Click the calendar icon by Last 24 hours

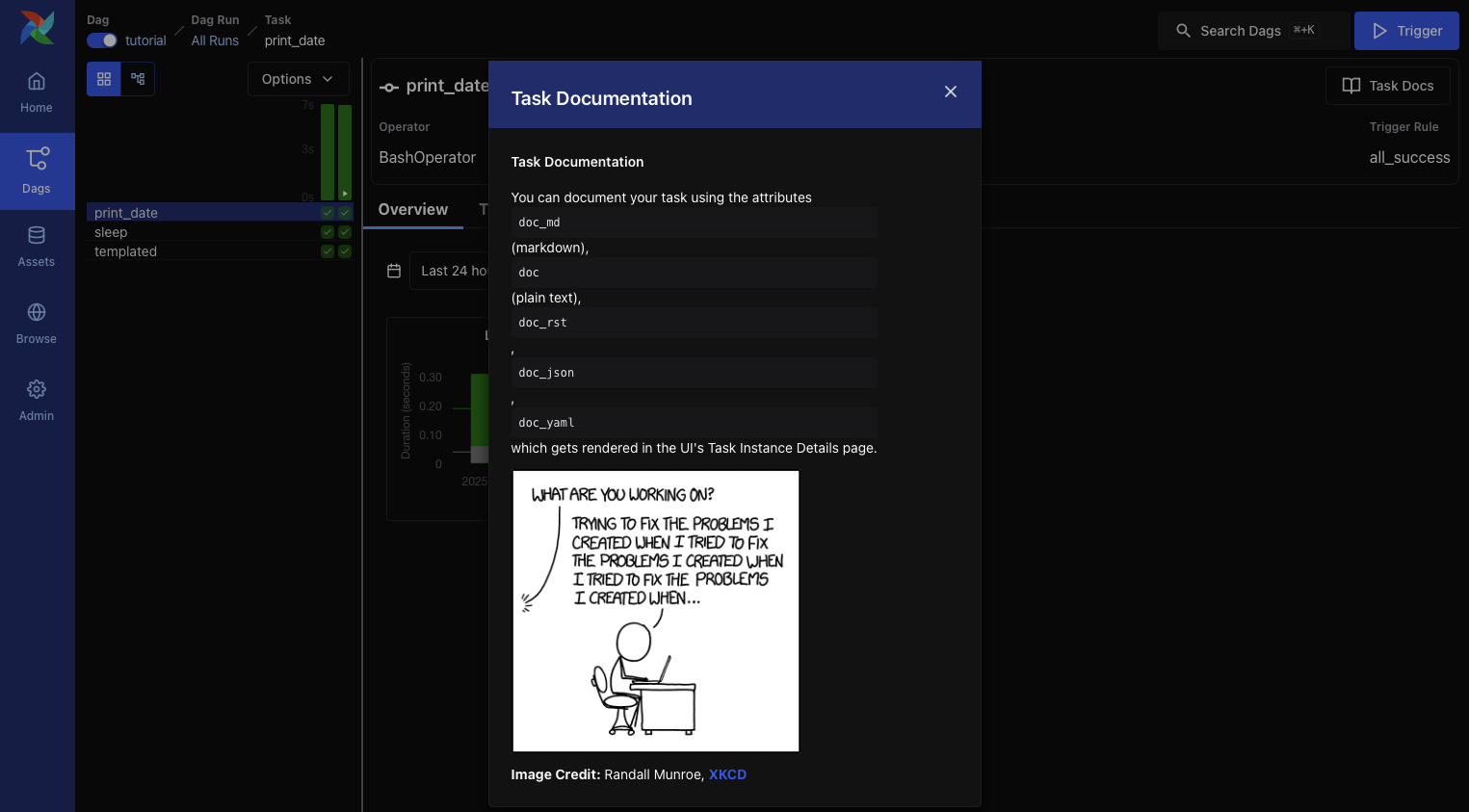(394, 271)
